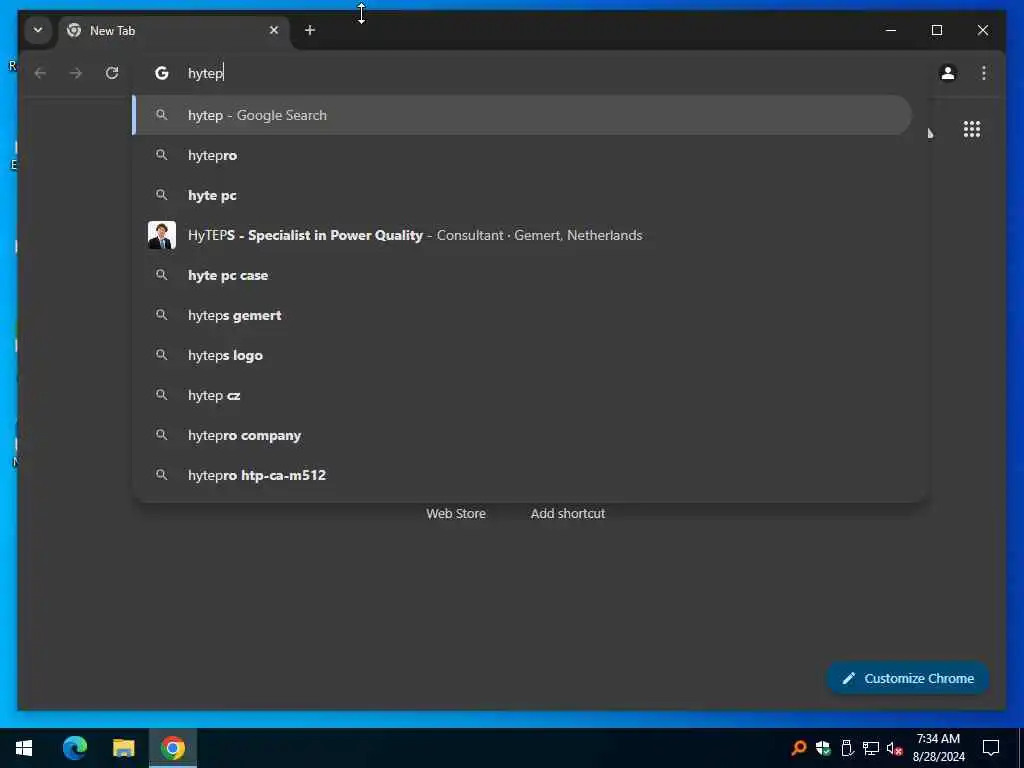Open the Windows Start menu
The height and width of the screenshot is (768, 1024).
click(x=24, y=748)
